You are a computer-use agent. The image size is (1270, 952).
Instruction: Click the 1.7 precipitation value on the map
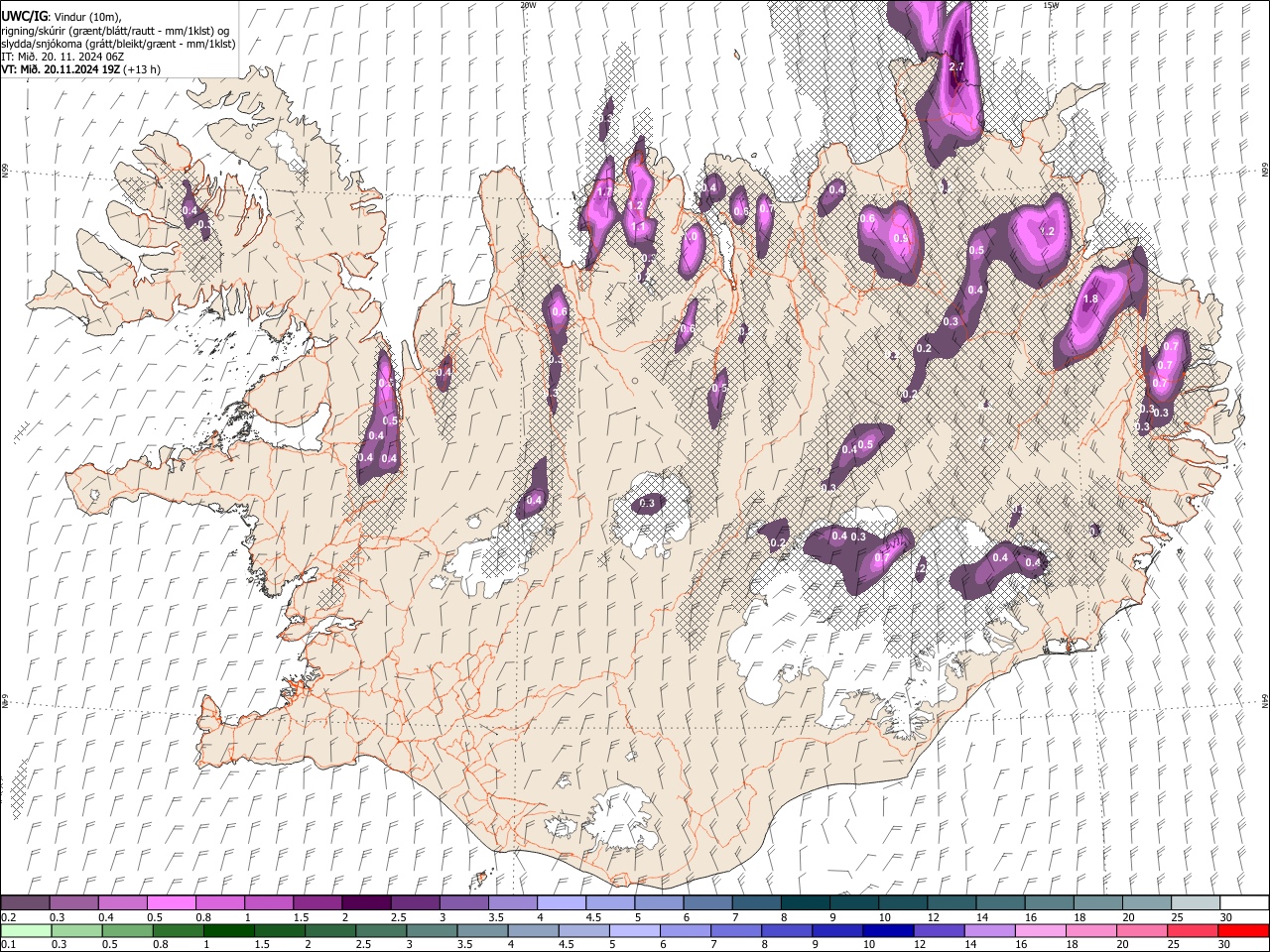click(x=603, y=191)
